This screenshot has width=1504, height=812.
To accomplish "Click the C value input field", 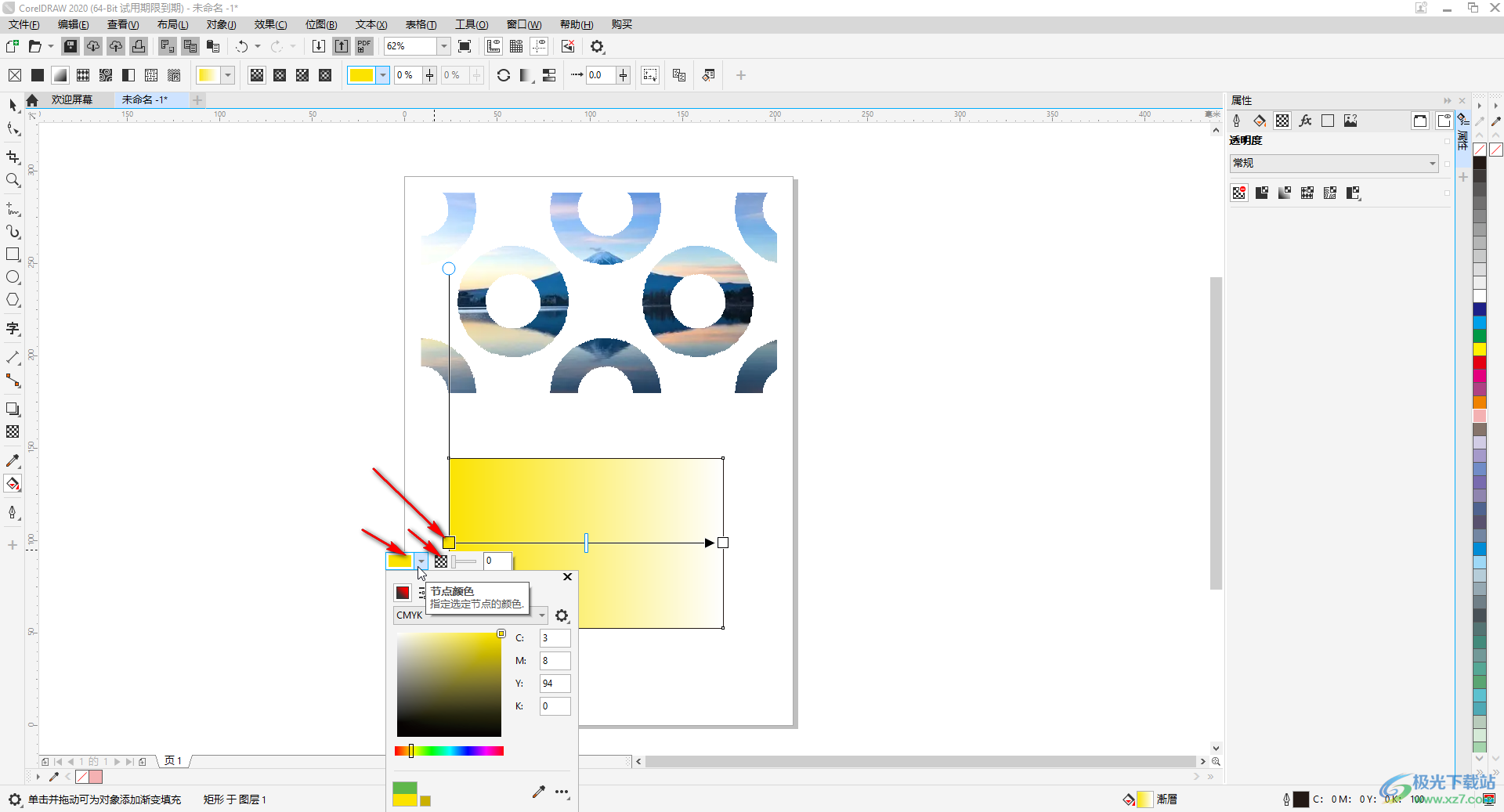I will point(555,638).
